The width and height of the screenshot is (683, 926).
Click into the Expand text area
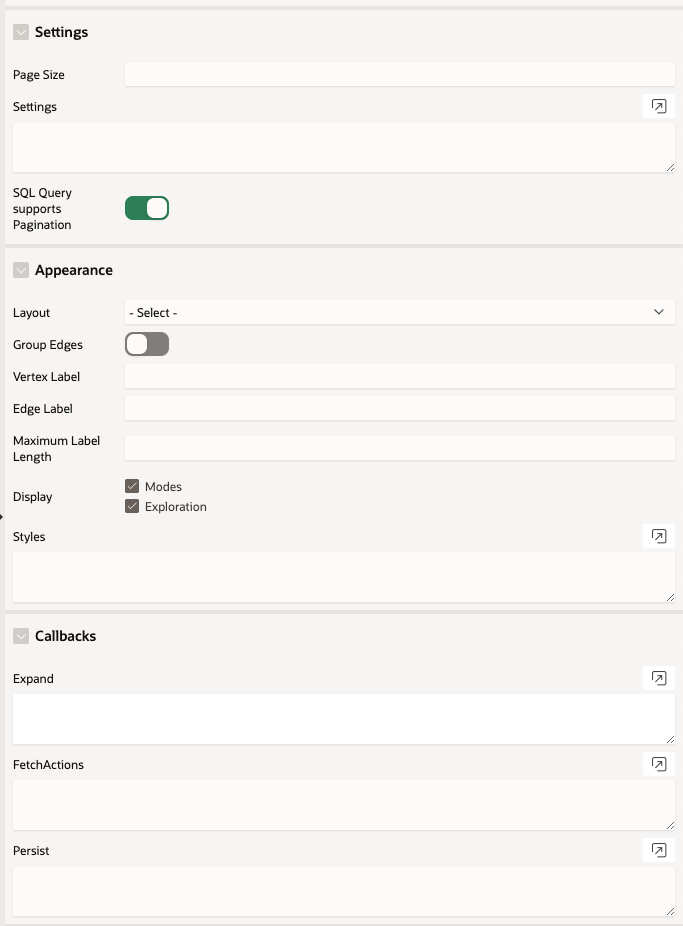(344, 719)
